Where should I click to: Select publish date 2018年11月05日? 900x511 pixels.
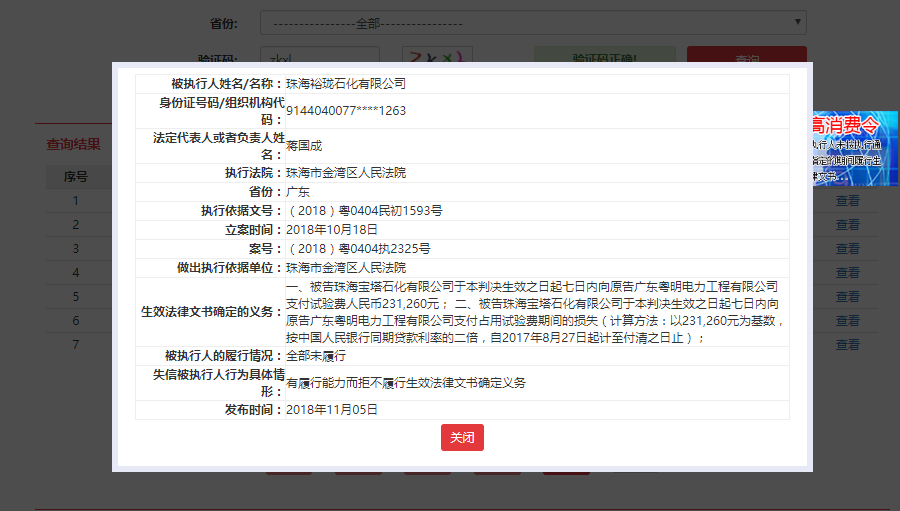[x=332, y=409]
